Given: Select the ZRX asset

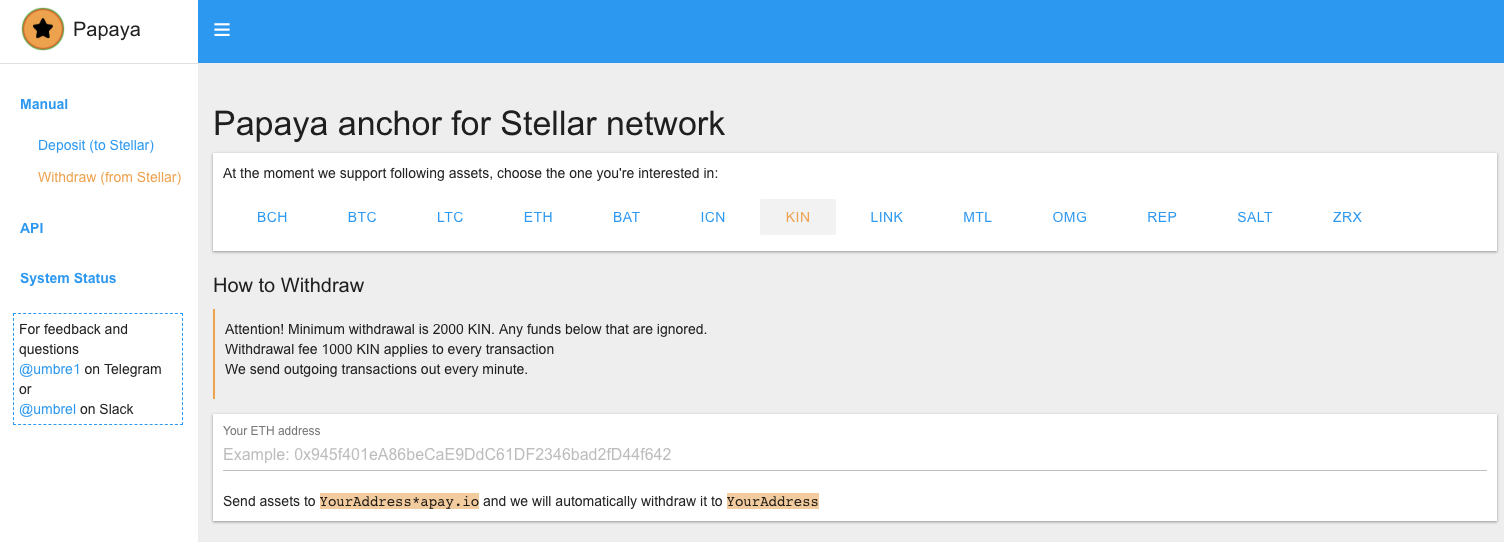Looking at the screenshot, I should (1347, 217).
